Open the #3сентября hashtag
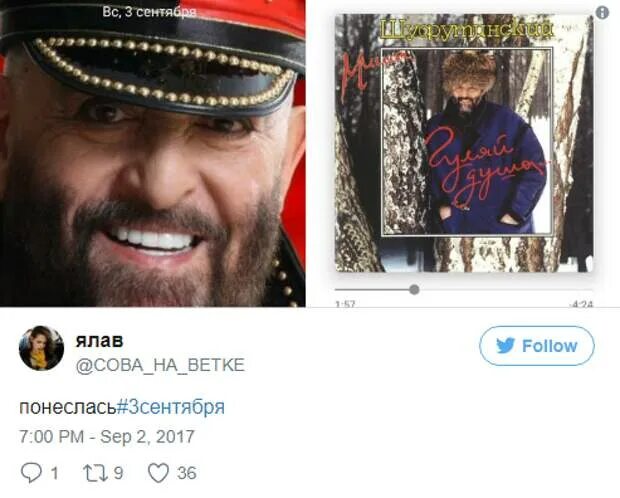 coord(171,407)
